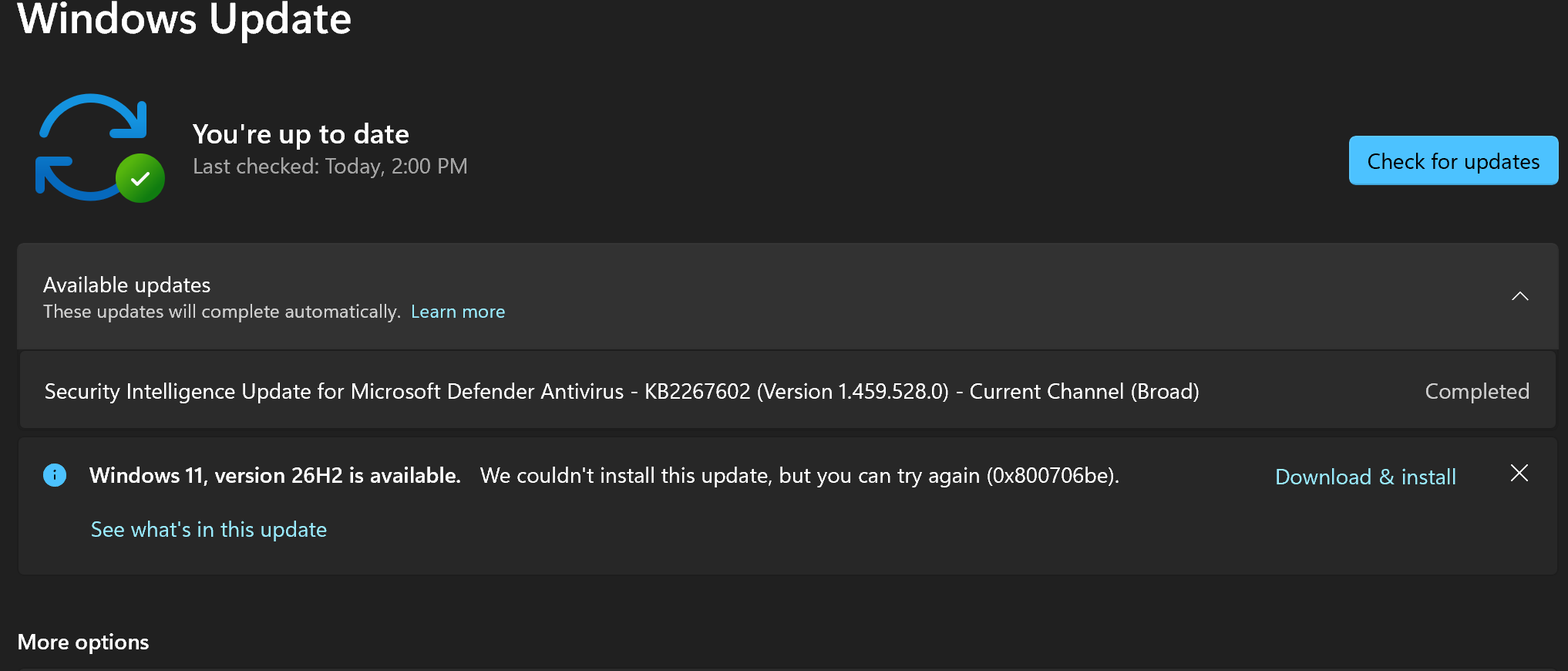The image size is (1568, 671).
Task: Click the More options heading
Action: [x=83, y=642]
